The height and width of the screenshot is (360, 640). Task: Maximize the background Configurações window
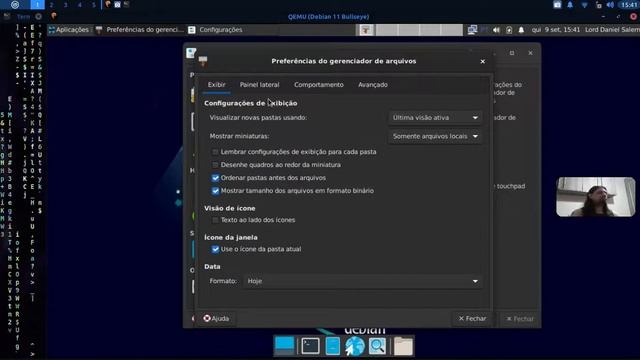click(x=512, y=53)
